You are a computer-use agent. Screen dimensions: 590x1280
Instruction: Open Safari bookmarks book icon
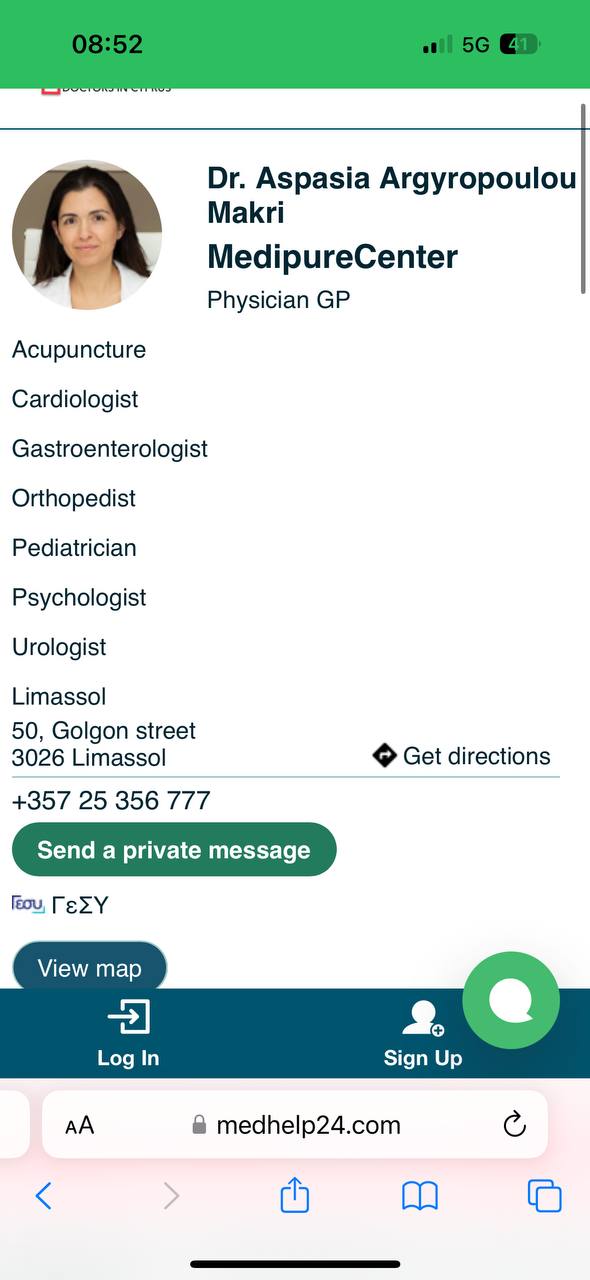420,1196
